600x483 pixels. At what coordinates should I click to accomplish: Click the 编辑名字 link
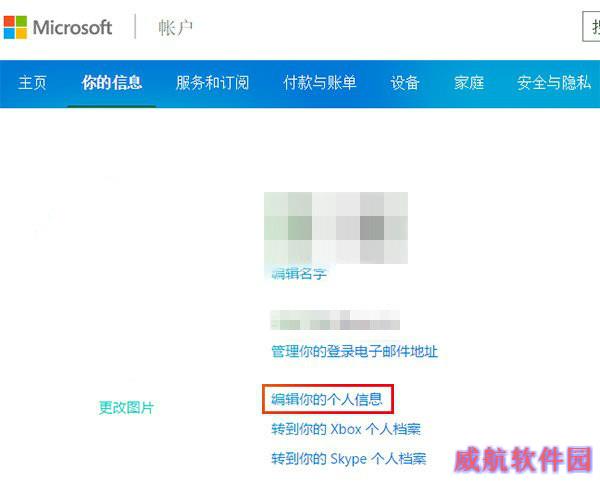299,273
